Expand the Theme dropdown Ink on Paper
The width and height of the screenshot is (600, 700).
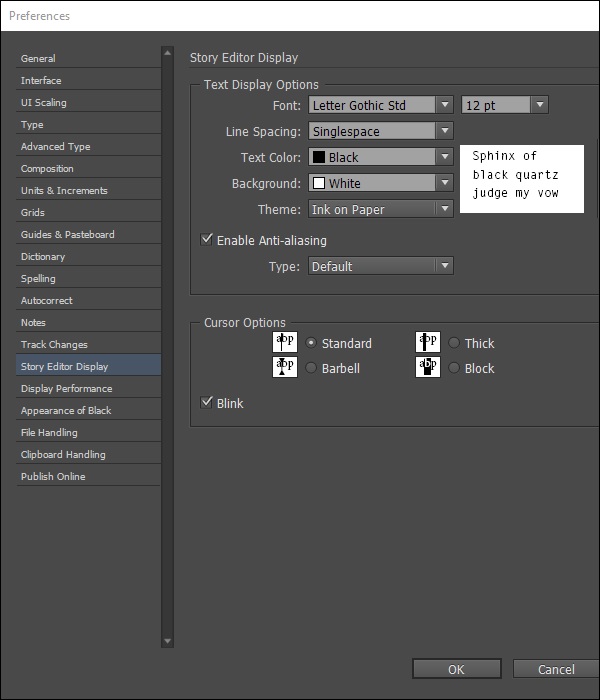445,209
